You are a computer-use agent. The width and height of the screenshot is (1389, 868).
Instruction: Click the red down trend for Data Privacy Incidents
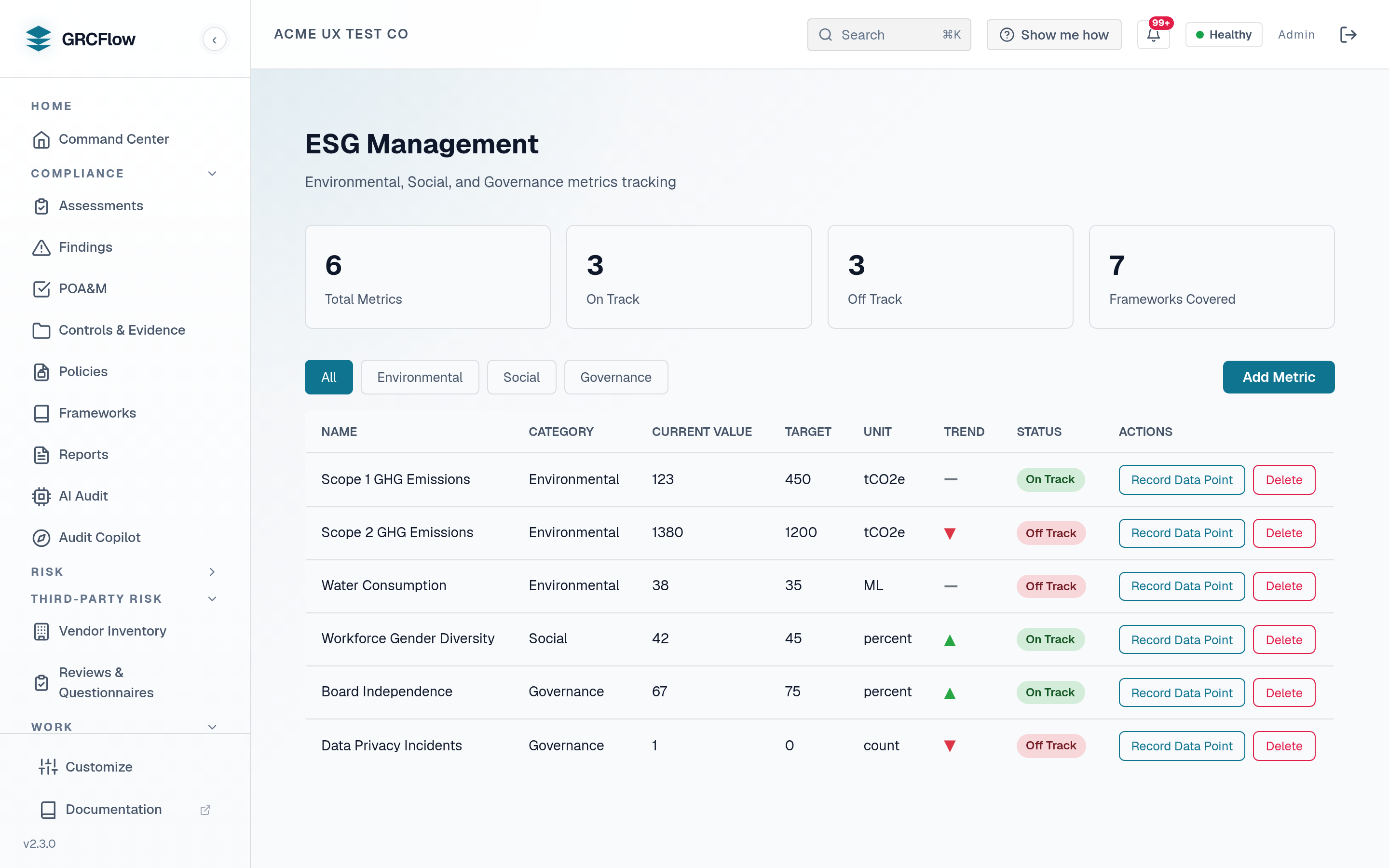point(950,746)
